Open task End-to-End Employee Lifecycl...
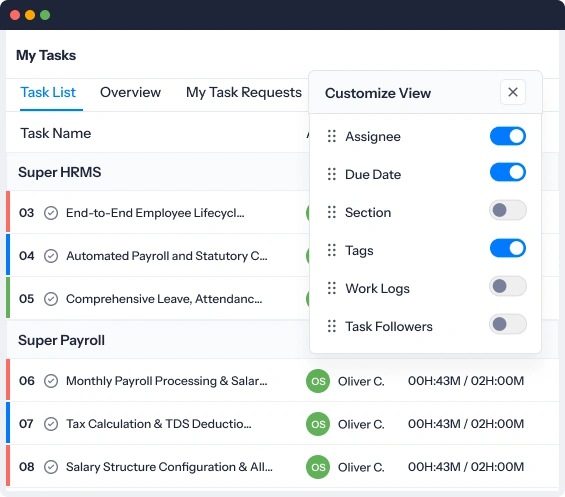 155,213
